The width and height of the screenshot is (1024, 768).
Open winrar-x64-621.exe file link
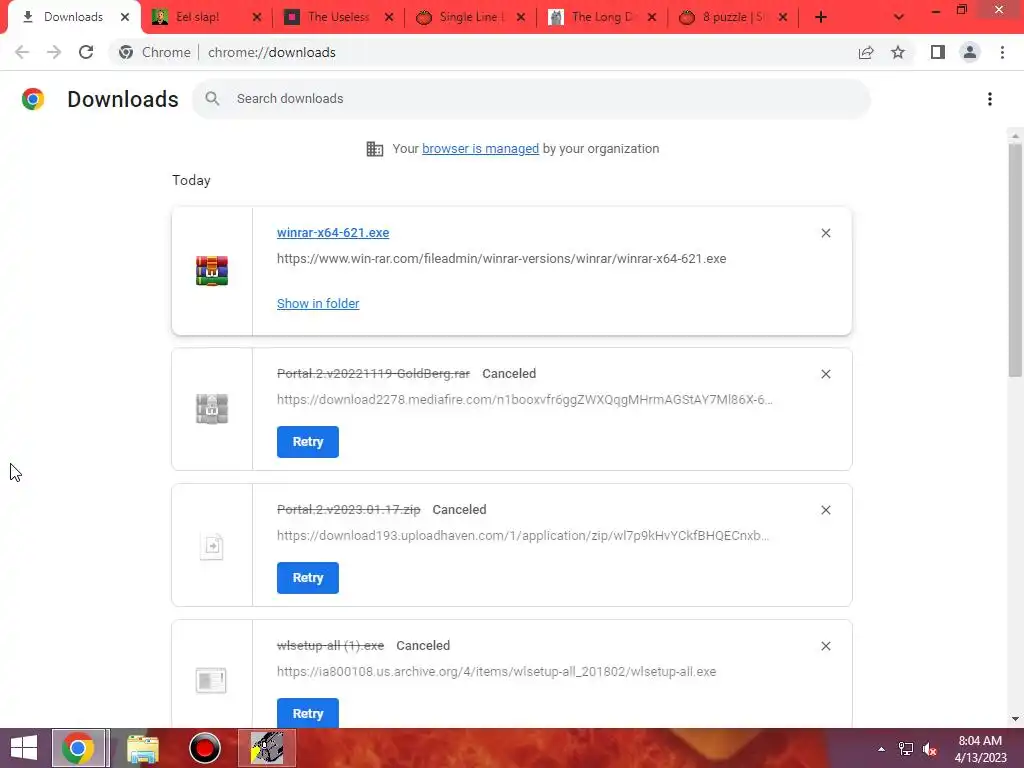[333, 232]
